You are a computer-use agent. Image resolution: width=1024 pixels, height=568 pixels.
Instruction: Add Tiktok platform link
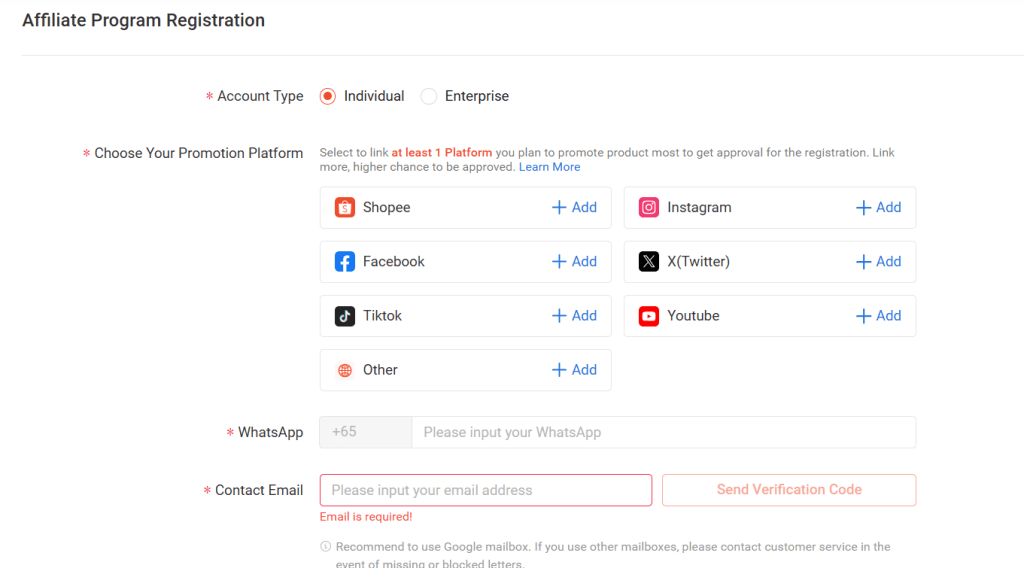pos(574,316)
